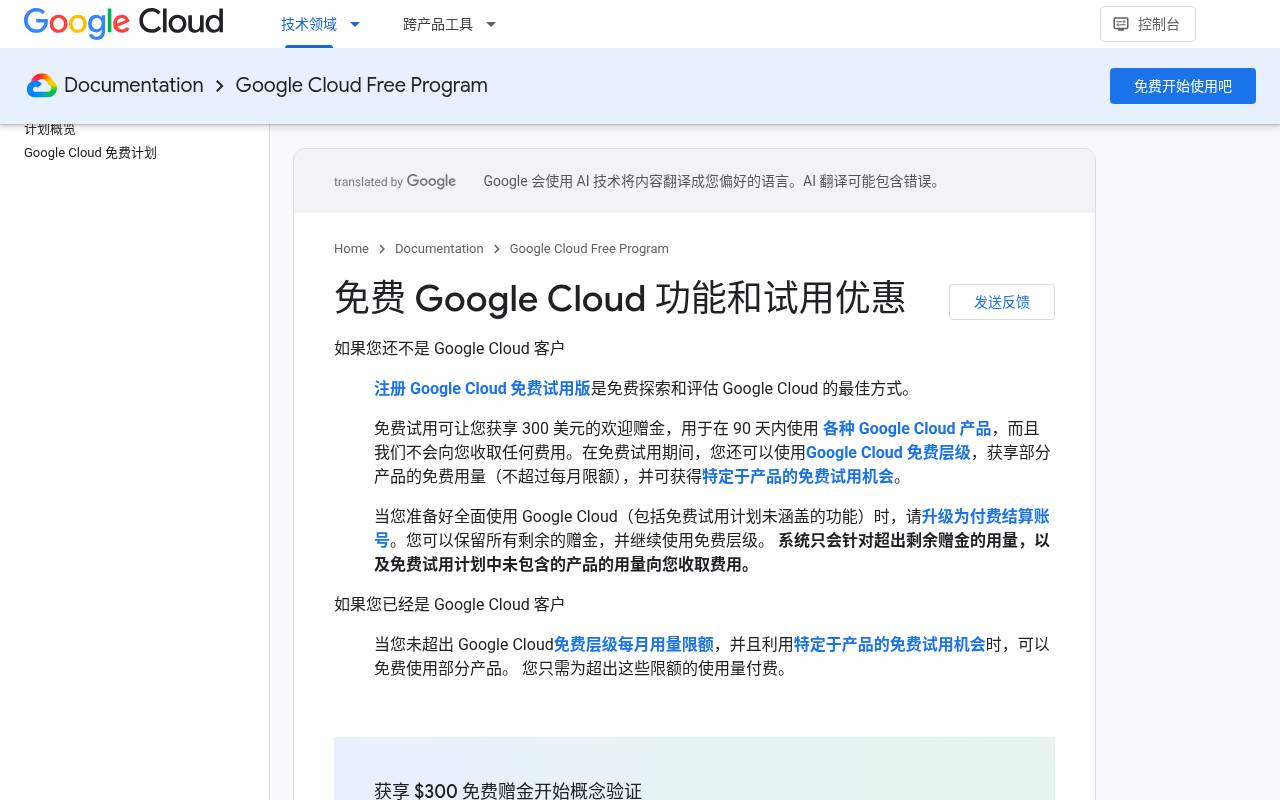Screen dimensions: 1280x800
Task: Click the console icon in 控制台 button
Action: click(x=1121, y=24)
